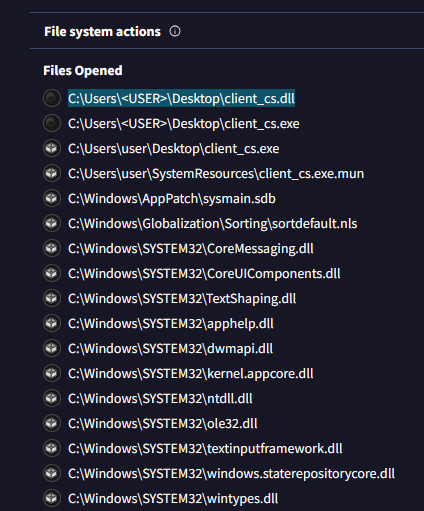This screenshot has height=511, width=424.
Task: Select the Sorting\sortdefault.nls path
Action: pyautogui.click(x=213, y=224)
